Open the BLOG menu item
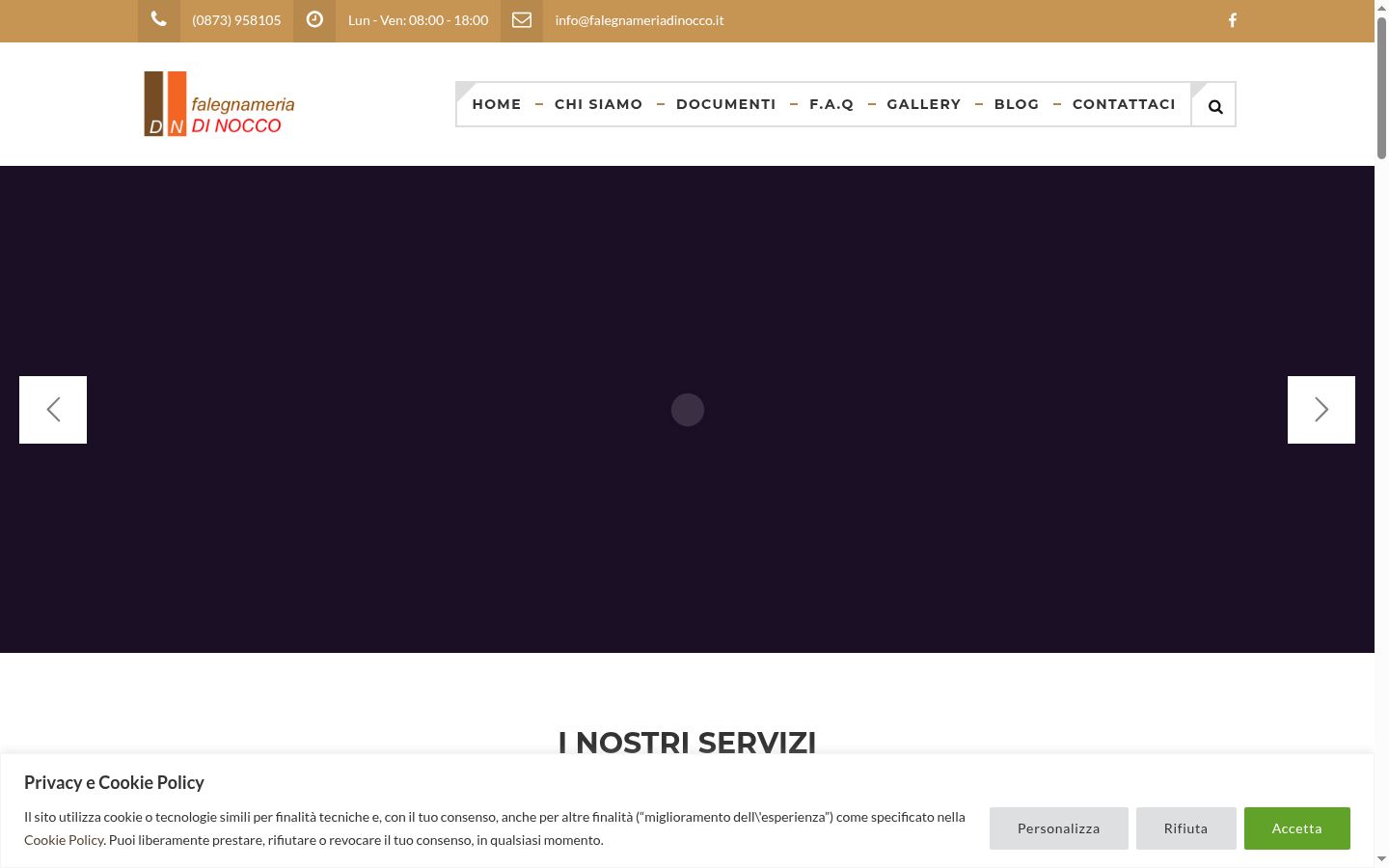The image size is (1389, 868). (x=1017, y=104)
